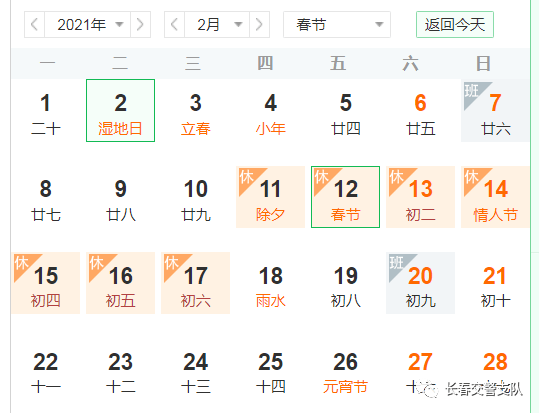Open the 2月 month dropdown
539x413 pixels.
[x=217, y=24]
